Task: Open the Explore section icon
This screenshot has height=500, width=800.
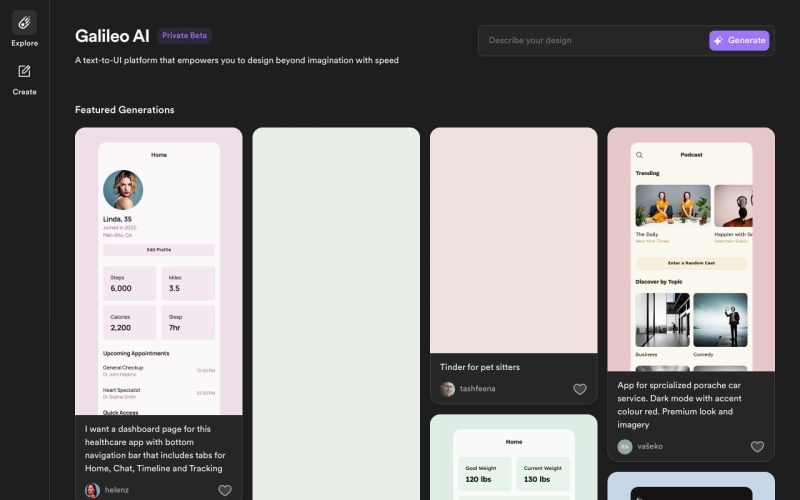Action: tap(24, 22)
